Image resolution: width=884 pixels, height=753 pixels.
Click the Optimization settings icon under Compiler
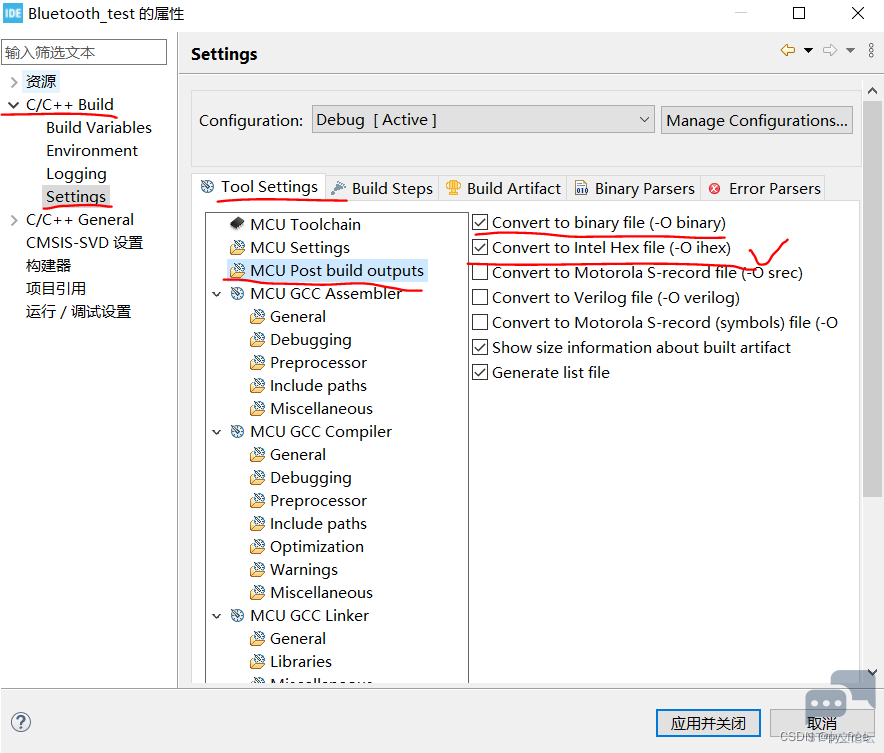pos(257,547)
